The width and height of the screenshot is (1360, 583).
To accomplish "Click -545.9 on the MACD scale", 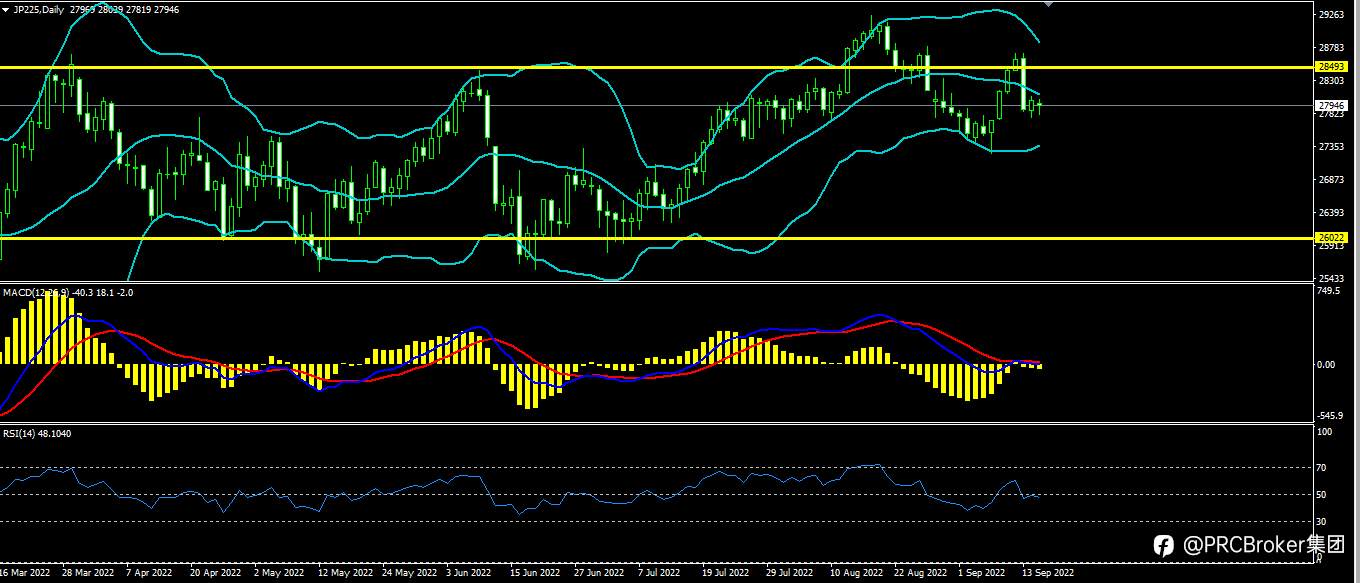I will click(x=1331, y=416).
